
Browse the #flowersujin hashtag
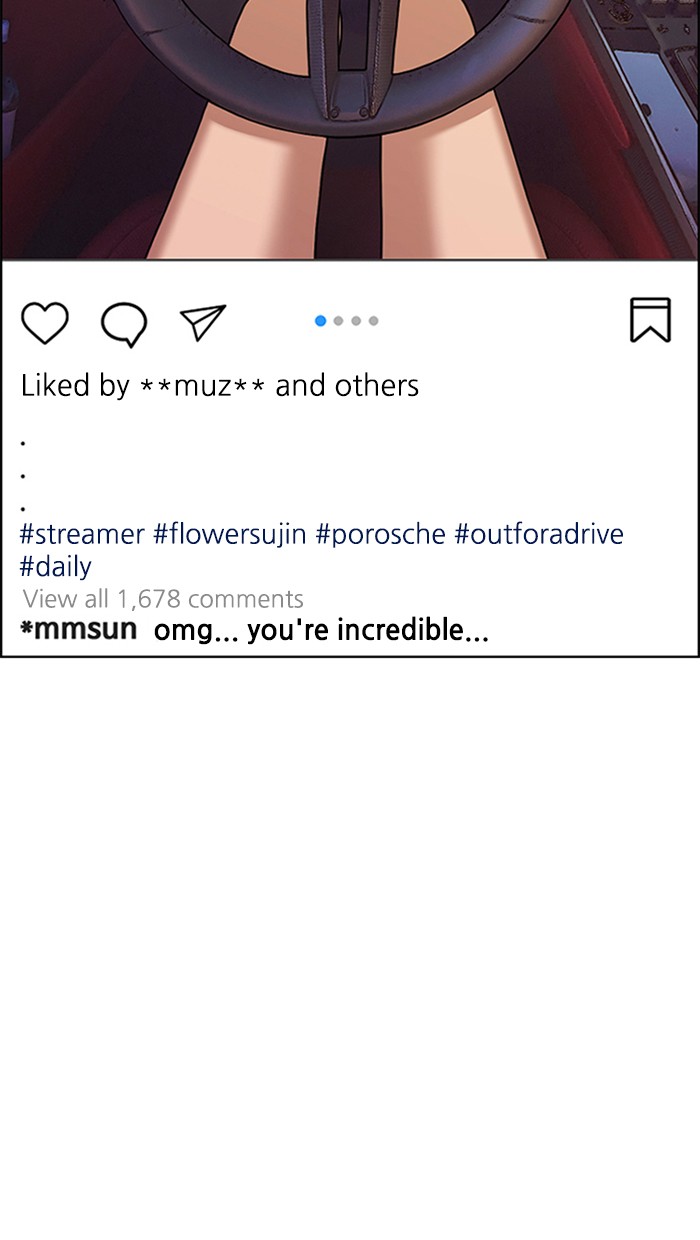(229, 534)
